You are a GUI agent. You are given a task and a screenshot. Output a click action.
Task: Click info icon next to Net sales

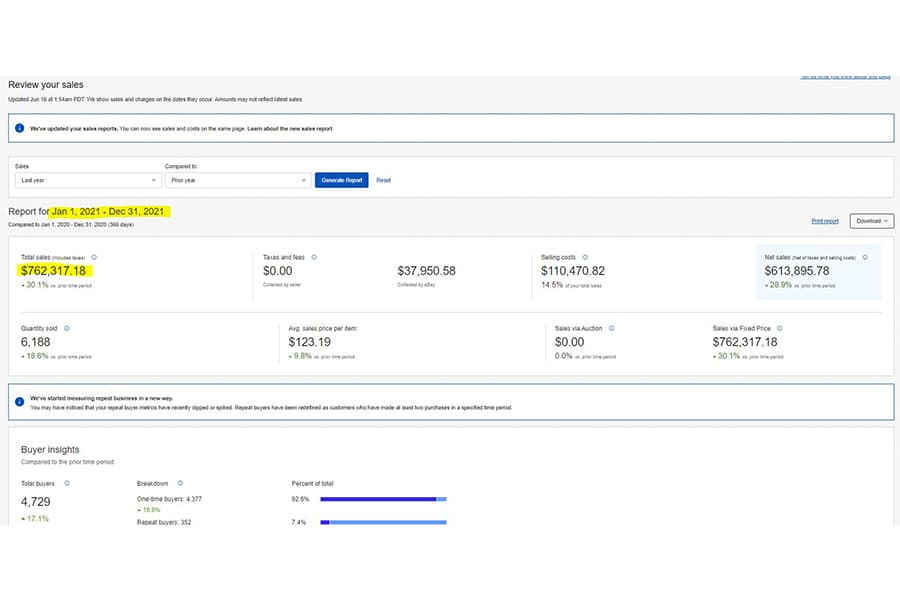click(865, 257)
